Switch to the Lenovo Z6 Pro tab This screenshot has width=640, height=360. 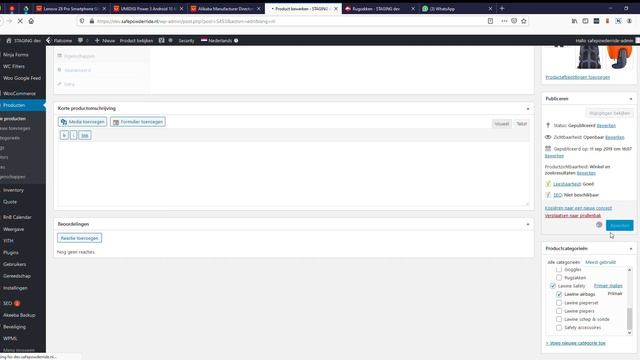click(x=71, y=9)
